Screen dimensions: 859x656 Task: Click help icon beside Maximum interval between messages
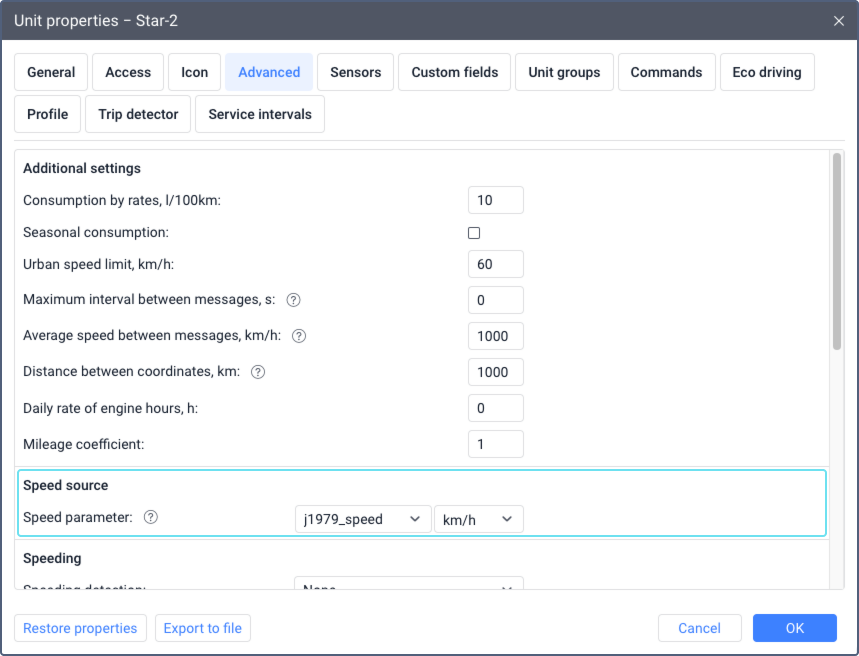coord(294,300)
